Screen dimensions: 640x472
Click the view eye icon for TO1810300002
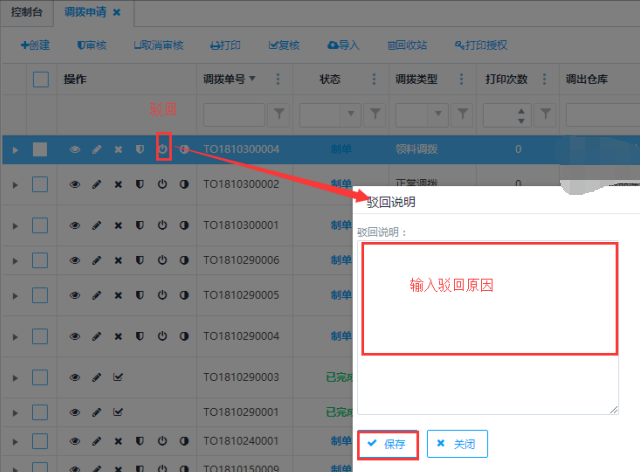click(74, 185)
